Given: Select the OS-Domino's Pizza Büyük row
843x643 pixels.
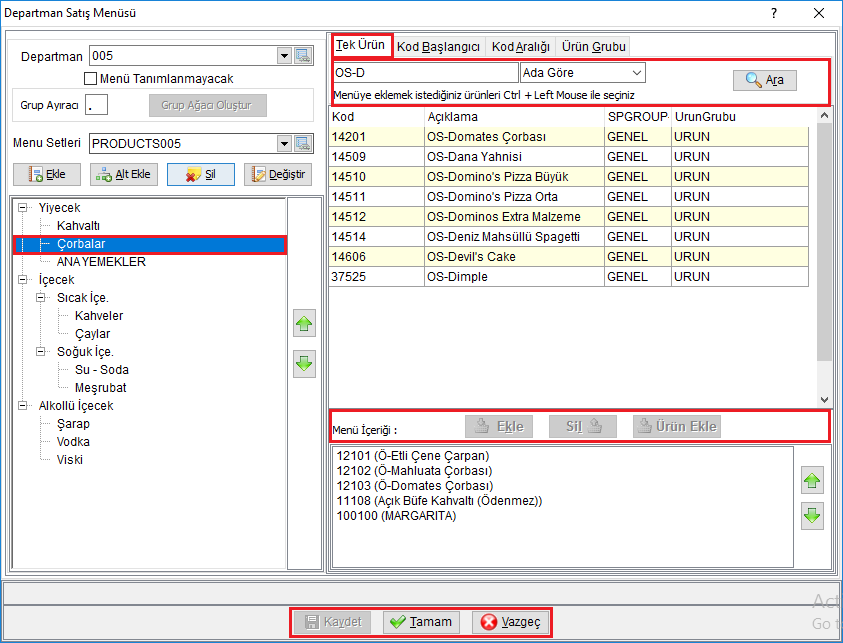Looking at the screenshot, I should (x=569, y=177).
